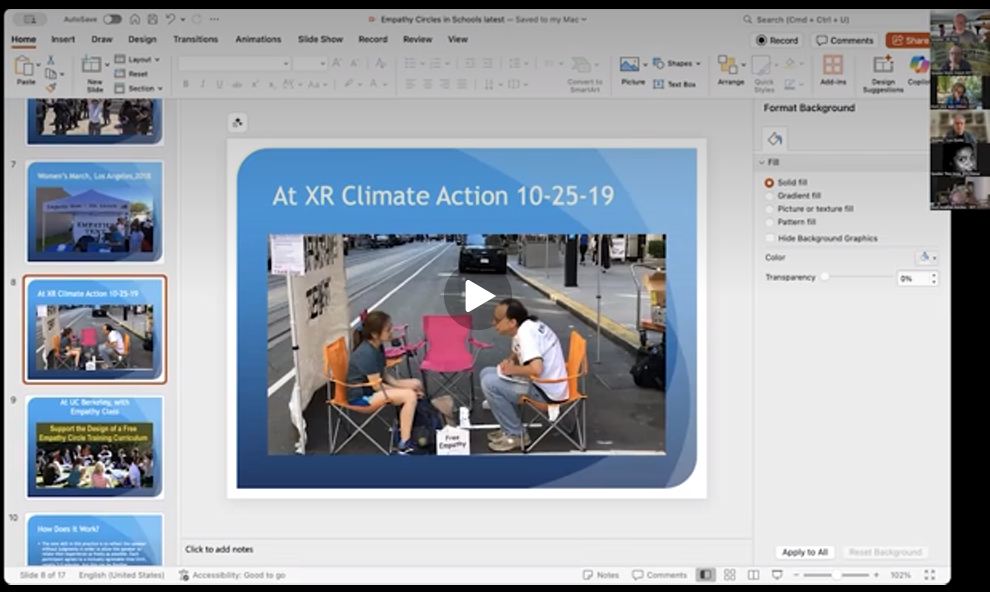Open the Section dropdown
The image size is (990, 592).
(x=139, y=88)
